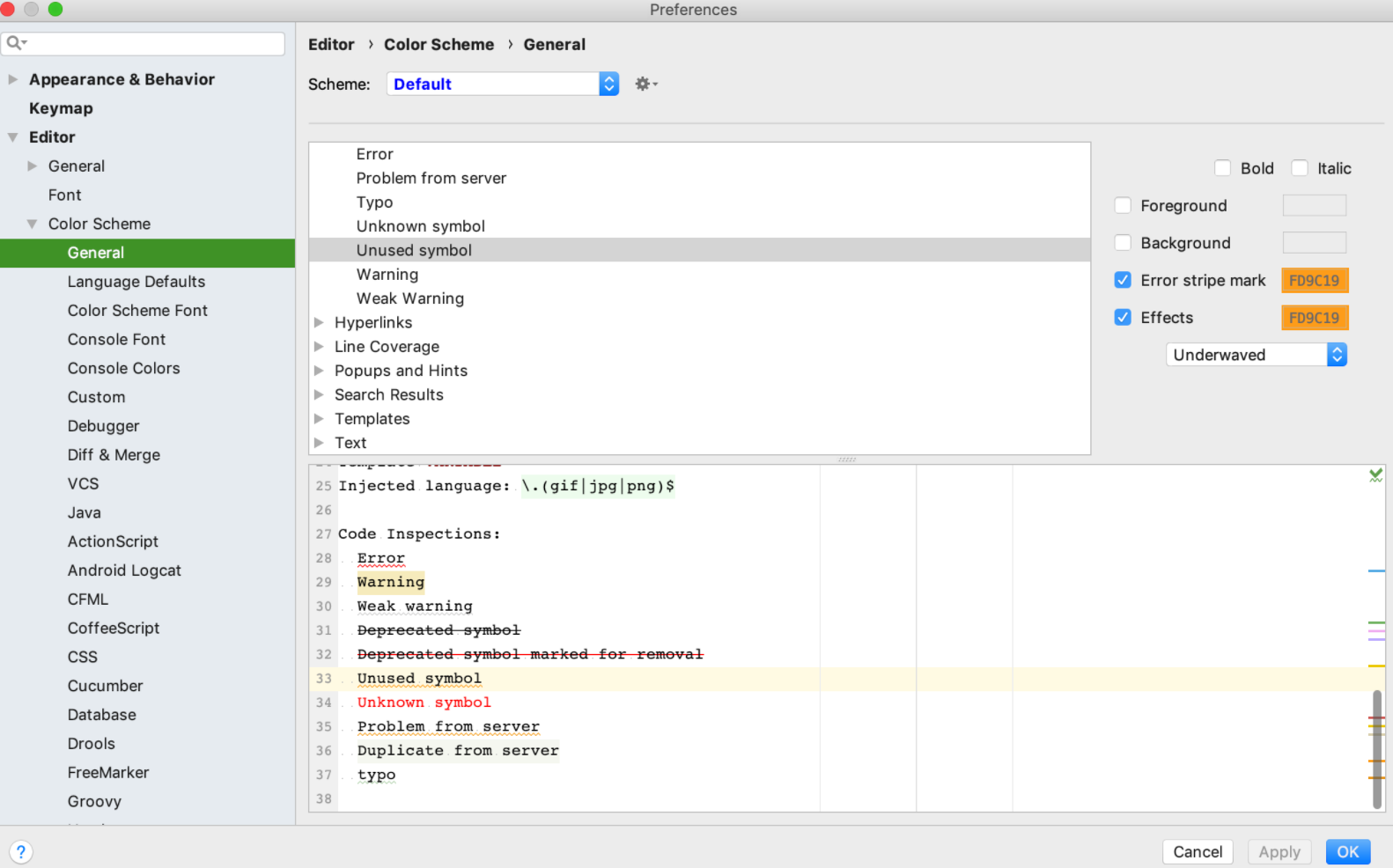The height and width of the screenshot is (868, 1393).
Task: Click the Effects color swatch FD9C19
Action: [x=1314, y=318]
